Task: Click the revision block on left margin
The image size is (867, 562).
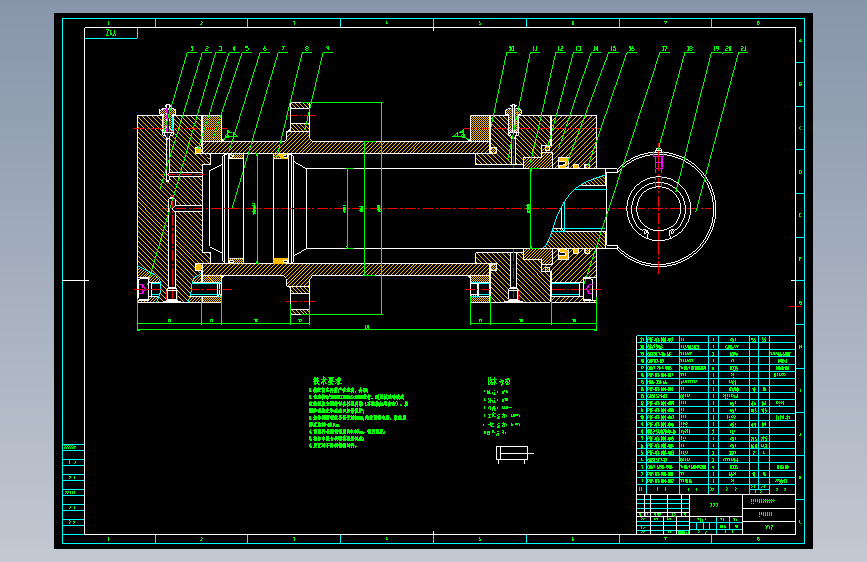Action: pos(74,489)
